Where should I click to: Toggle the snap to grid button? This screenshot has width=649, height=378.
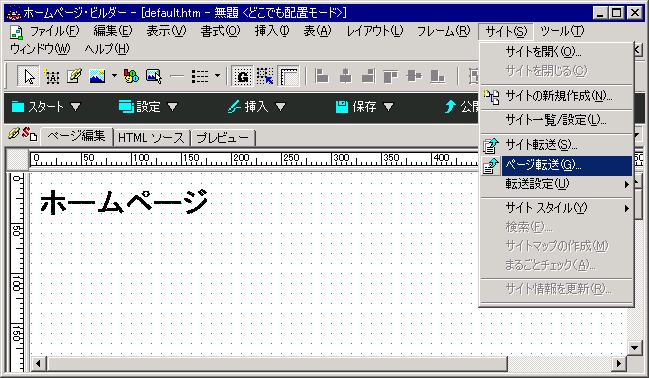click(x=265, y=77)
